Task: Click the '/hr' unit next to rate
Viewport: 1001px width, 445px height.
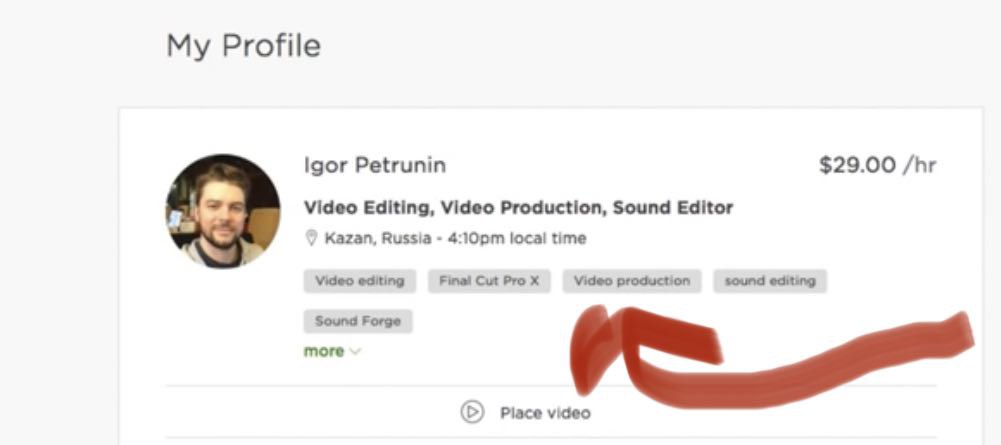Action: click(x=919, y=166)
